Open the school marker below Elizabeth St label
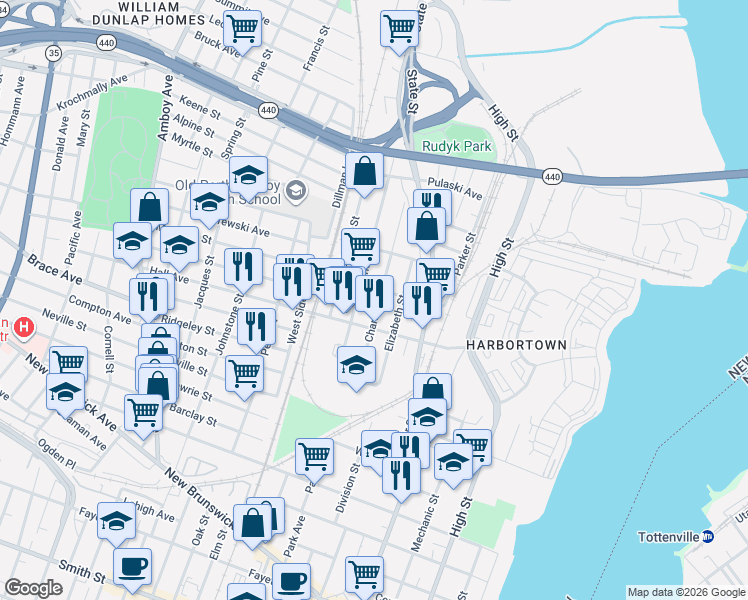The width and height of the screenshot is (748, 600). 356,369
